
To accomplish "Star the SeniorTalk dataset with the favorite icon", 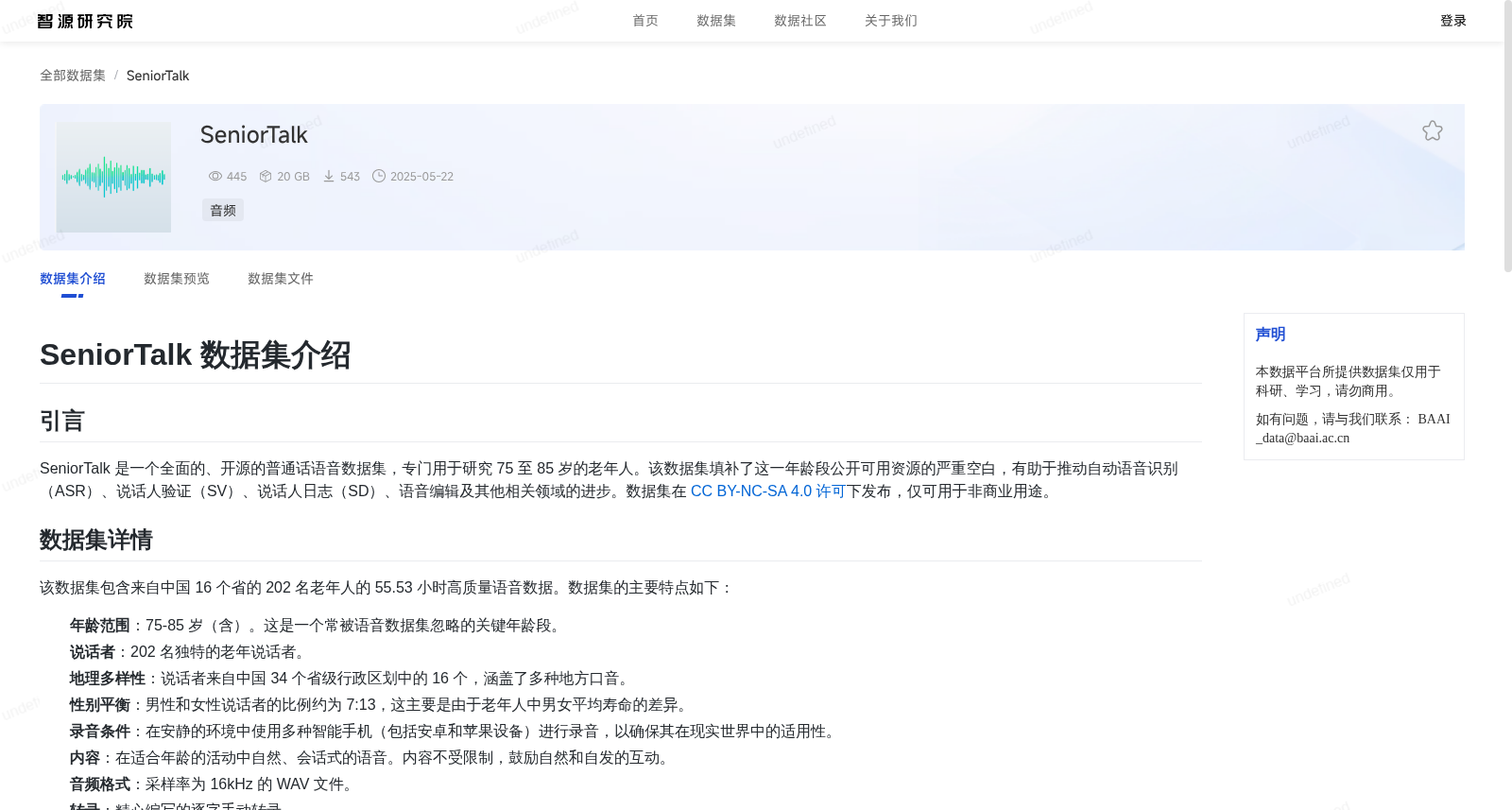I will (x=1433, y=131).
